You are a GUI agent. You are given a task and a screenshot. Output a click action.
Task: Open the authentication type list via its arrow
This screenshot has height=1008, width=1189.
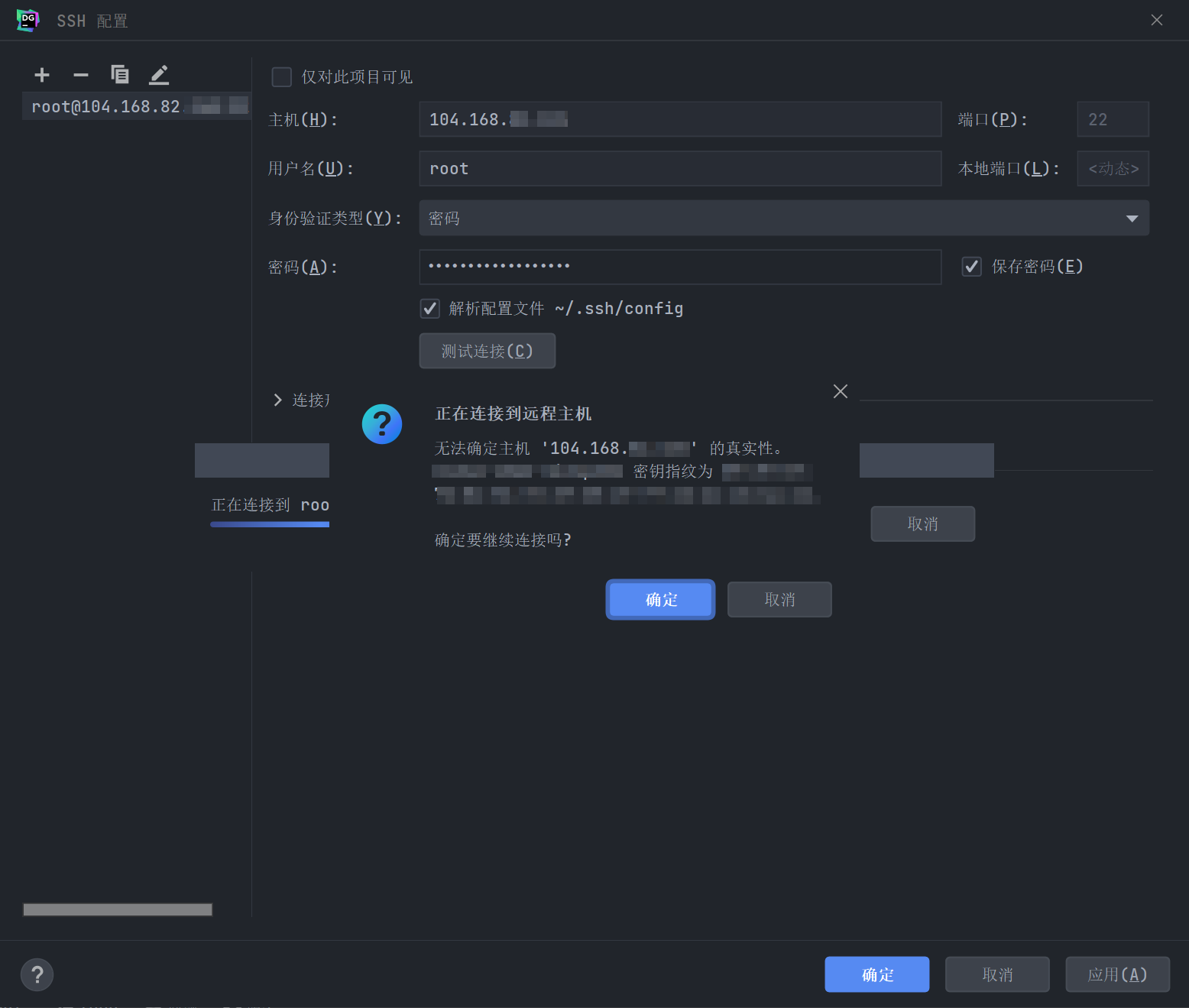1132,218
